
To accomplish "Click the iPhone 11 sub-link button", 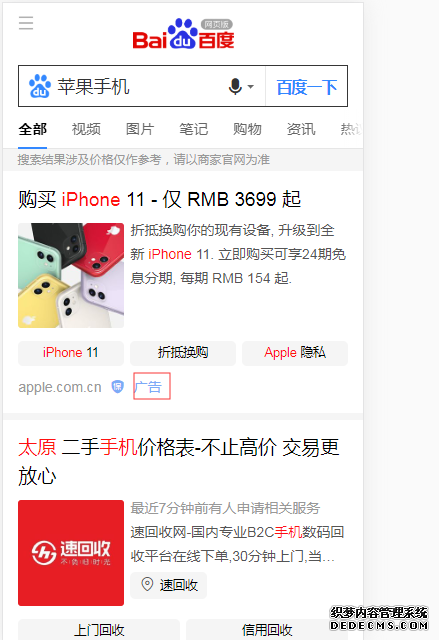I will [x=71, y=353].
